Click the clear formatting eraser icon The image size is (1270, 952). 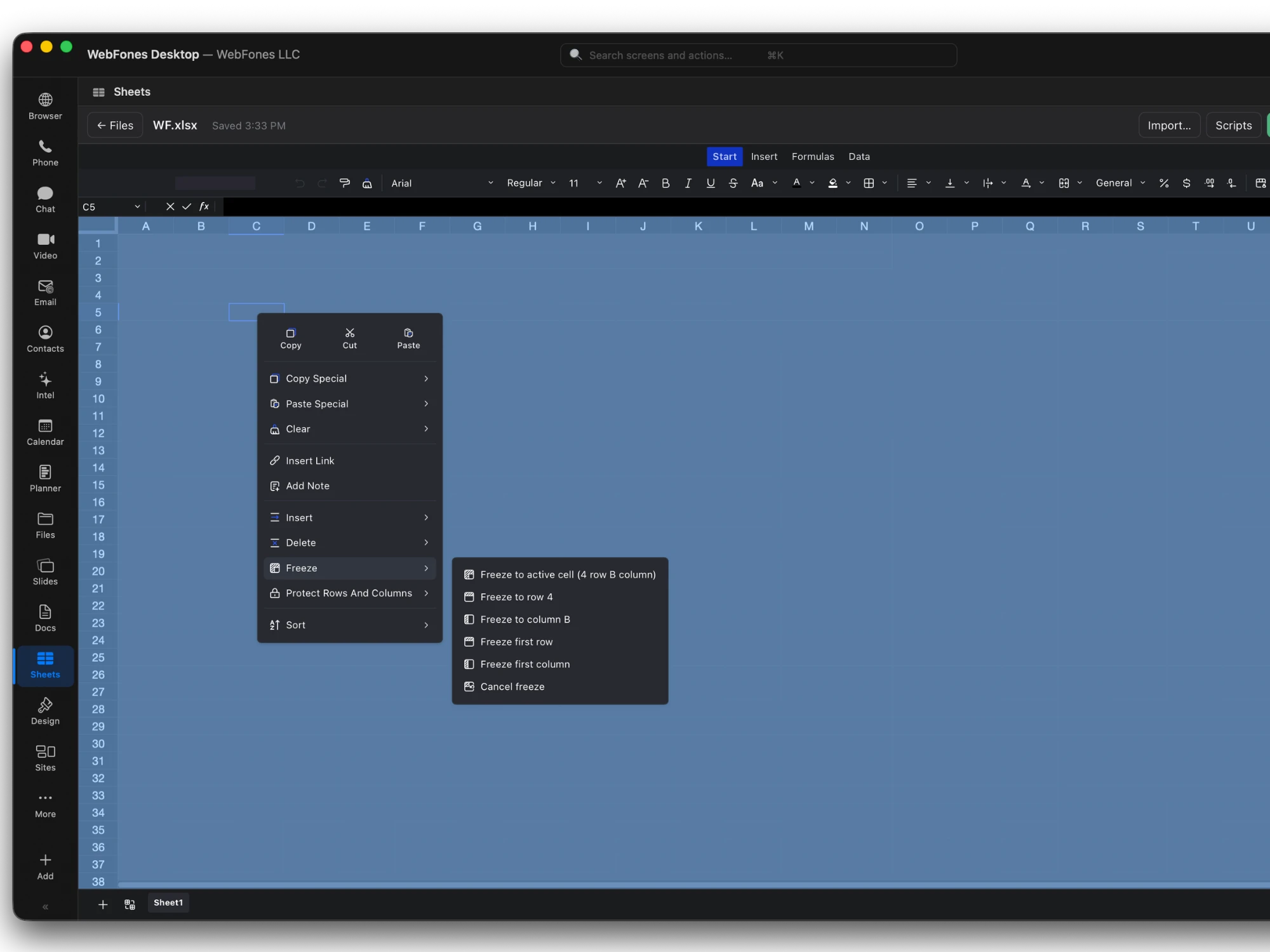click(367, 183)
